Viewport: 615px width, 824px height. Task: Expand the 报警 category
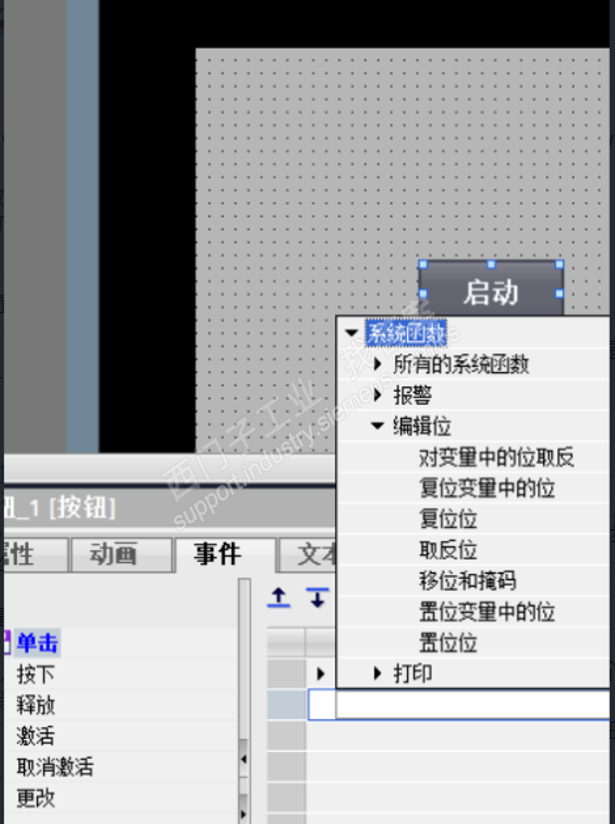pos(377,395)
